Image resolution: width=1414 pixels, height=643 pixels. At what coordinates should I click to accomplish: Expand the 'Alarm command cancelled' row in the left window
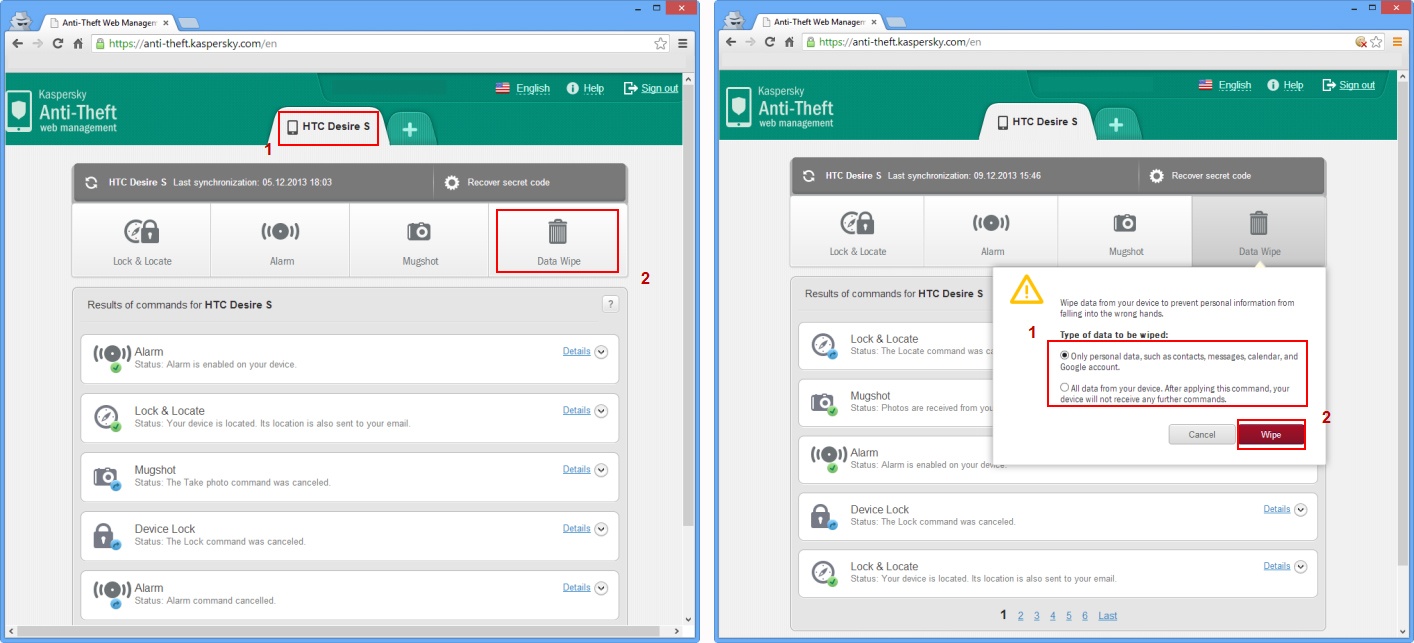[x=601, y=588]
